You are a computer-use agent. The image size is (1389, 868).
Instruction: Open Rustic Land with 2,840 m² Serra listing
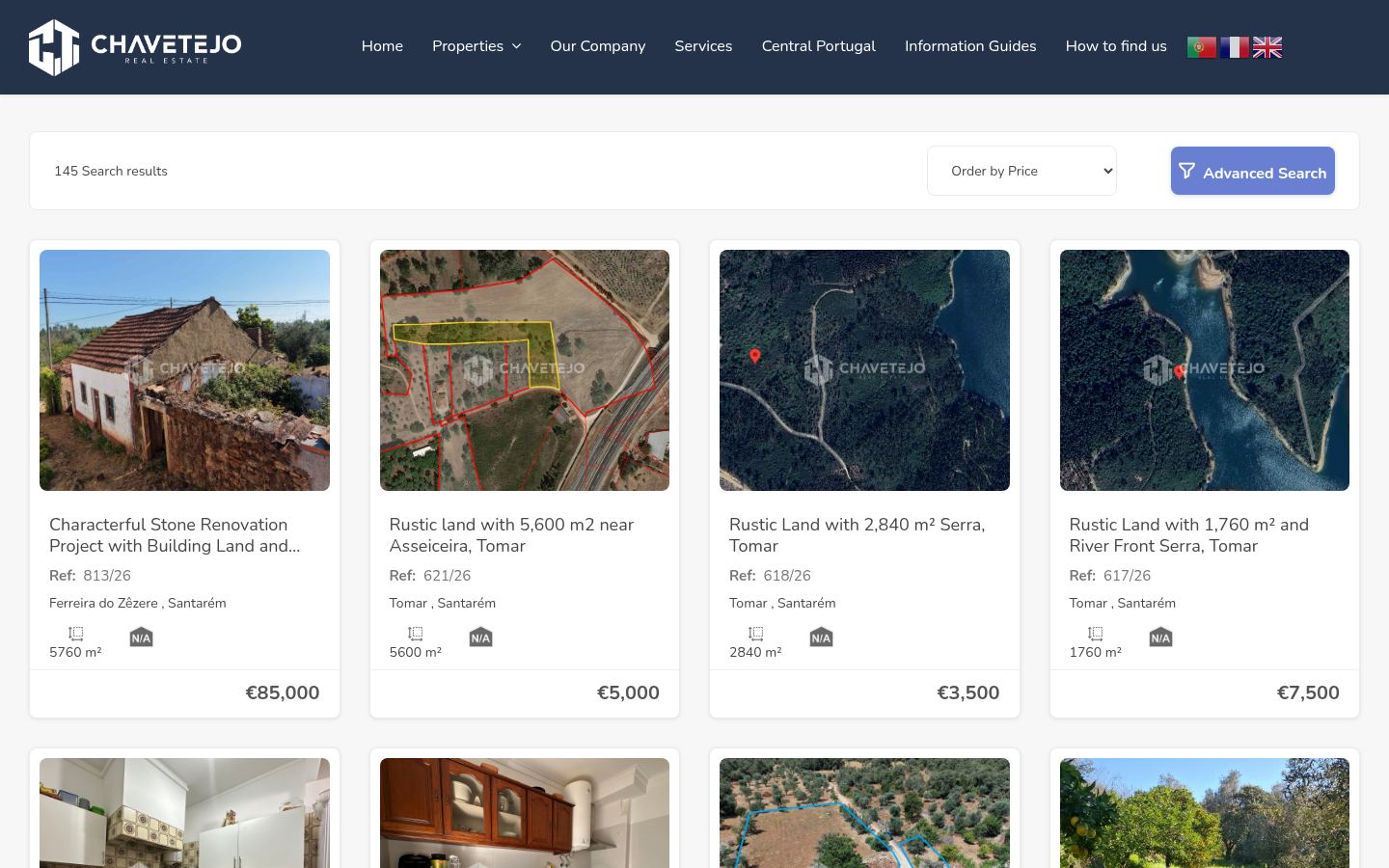857,535
